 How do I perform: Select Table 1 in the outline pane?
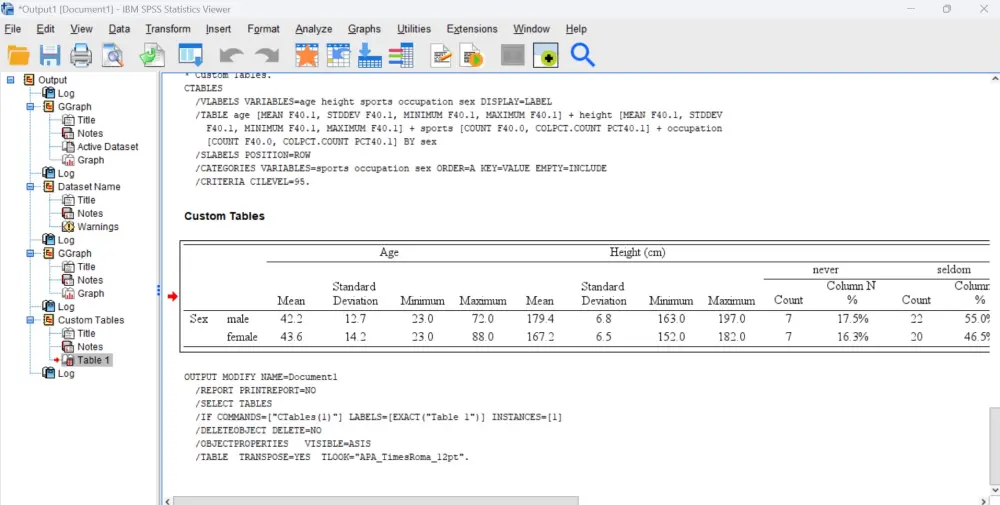click(x=93, y=360)
